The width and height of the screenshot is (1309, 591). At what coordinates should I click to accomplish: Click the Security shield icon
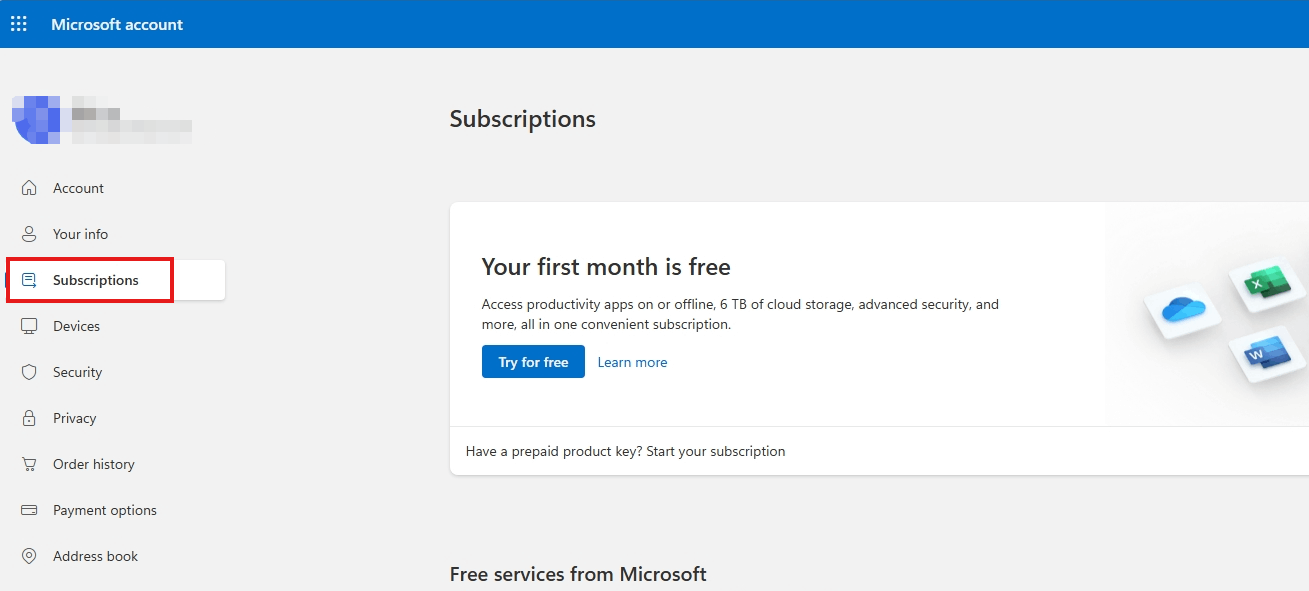pos(29,372)
